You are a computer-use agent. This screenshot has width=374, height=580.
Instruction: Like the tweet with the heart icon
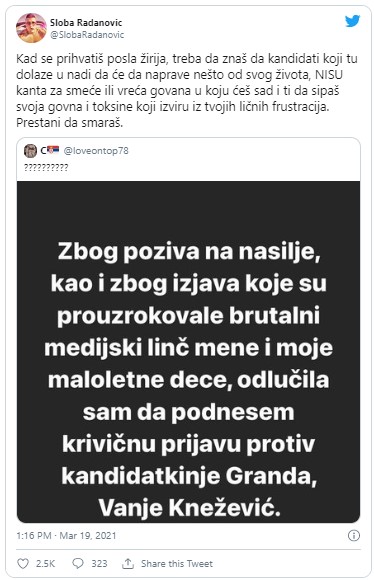[x=23, y=564]
